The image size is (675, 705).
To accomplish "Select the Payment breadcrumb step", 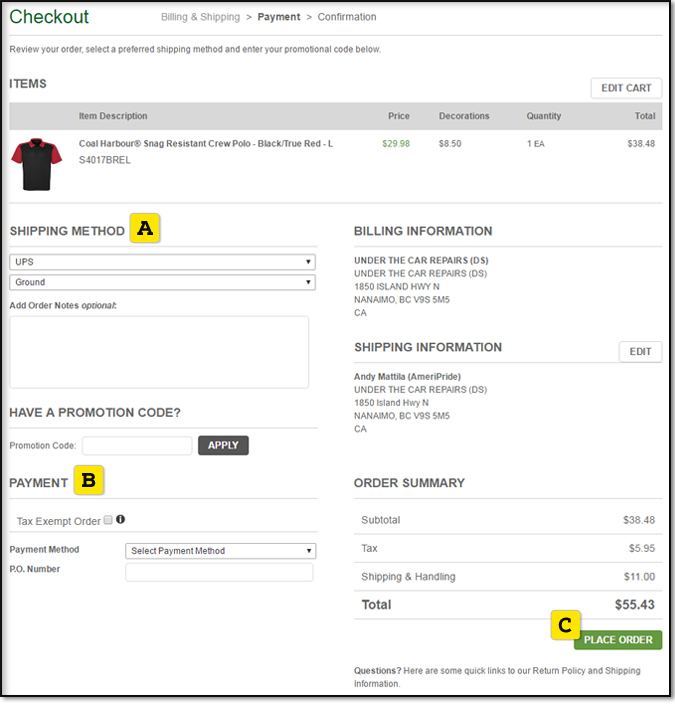I will [x=279, y=17].
